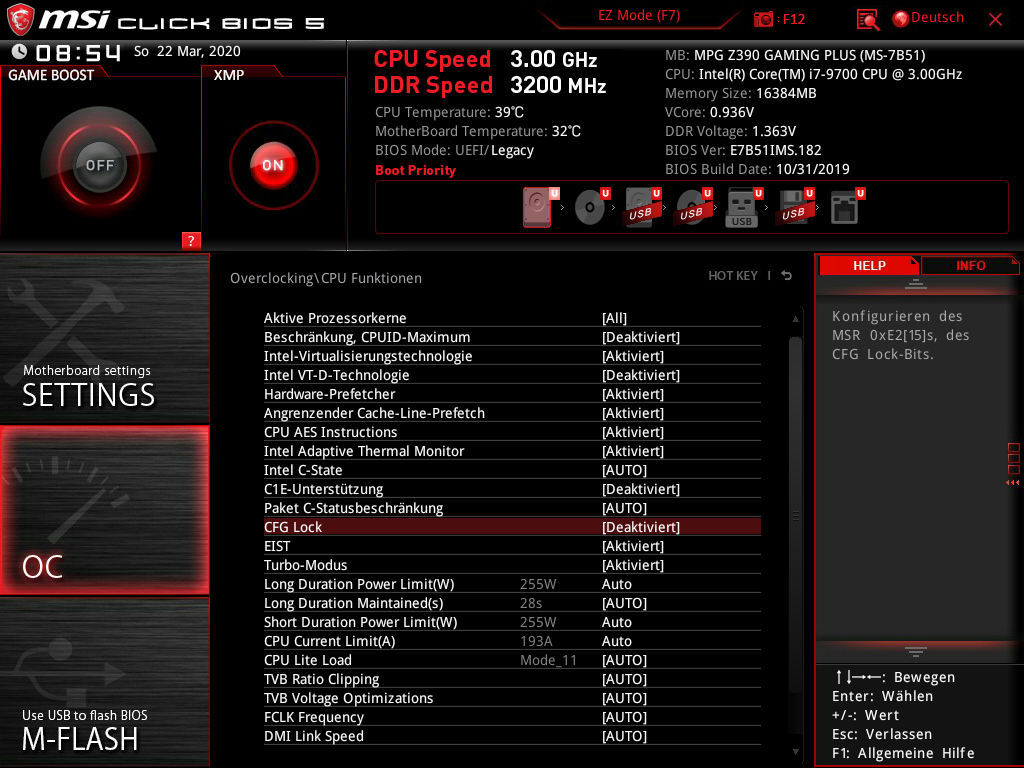Switch to the HELP tab
Viewport: 1024px width, 768px height.
tap(869, 266)
